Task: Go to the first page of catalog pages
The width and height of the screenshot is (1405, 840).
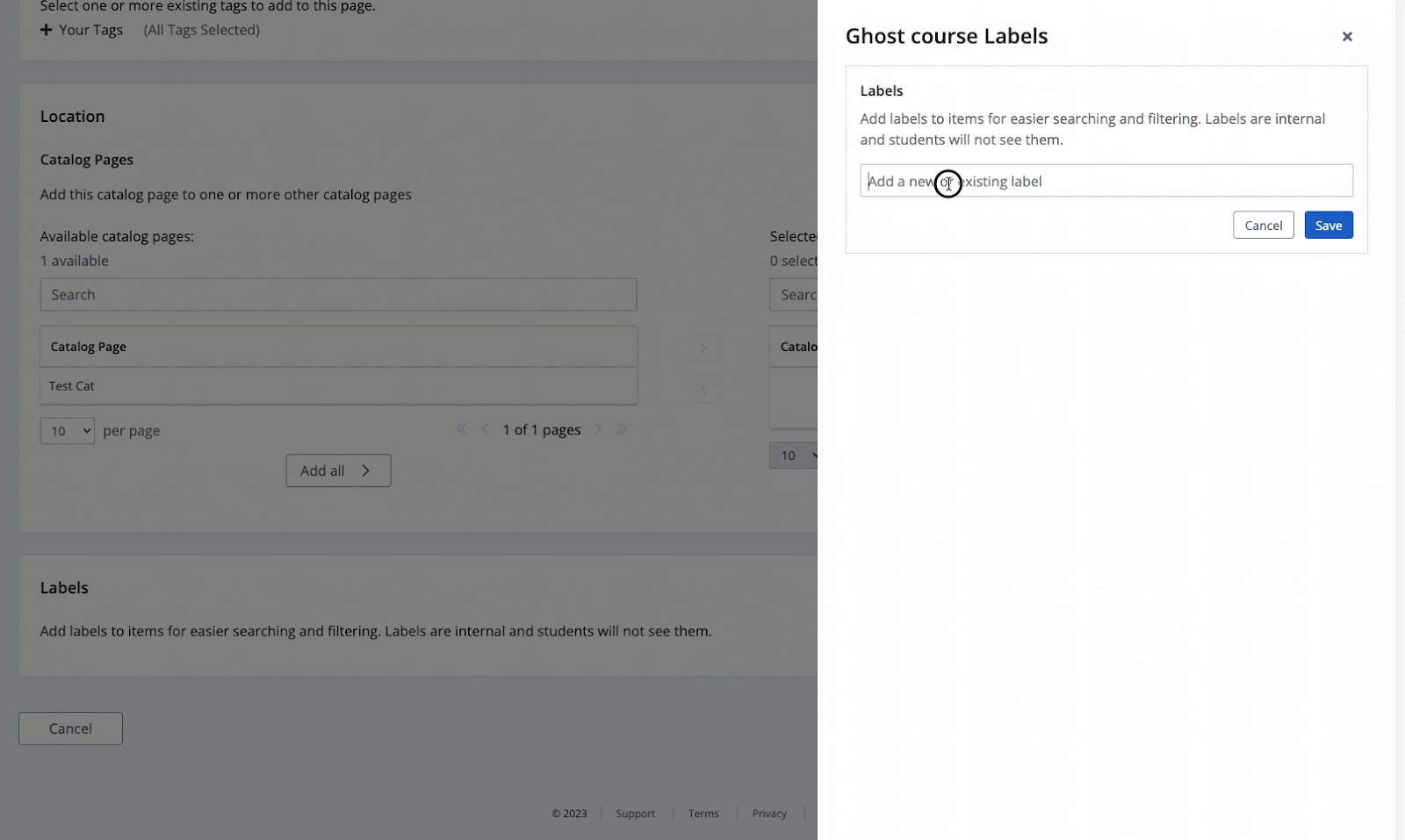Action: pos(462,429)
